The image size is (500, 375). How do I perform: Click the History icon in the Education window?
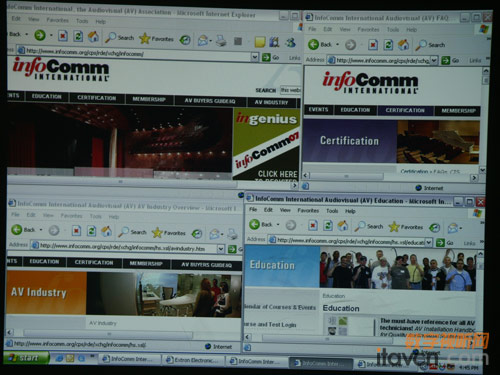(435, 228)
